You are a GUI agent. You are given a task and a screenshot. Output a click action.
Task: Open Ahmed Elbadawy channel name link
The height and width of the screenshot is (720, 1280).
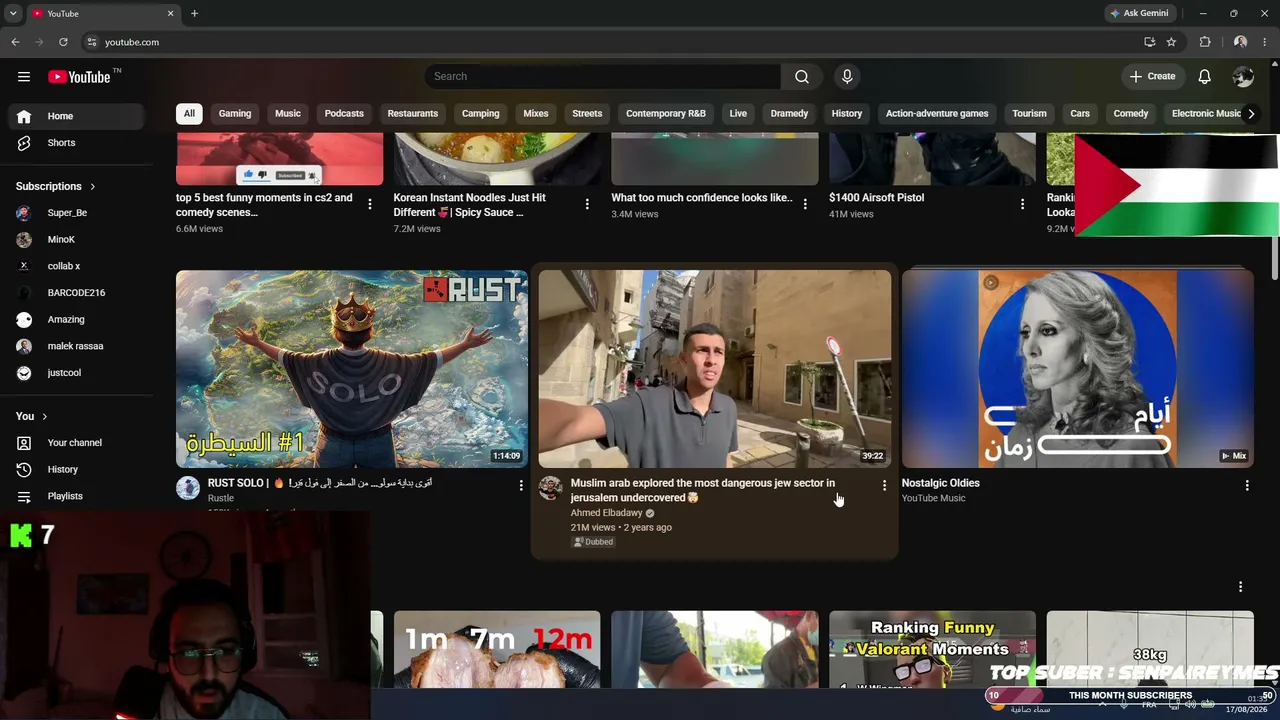click(607, 513)
